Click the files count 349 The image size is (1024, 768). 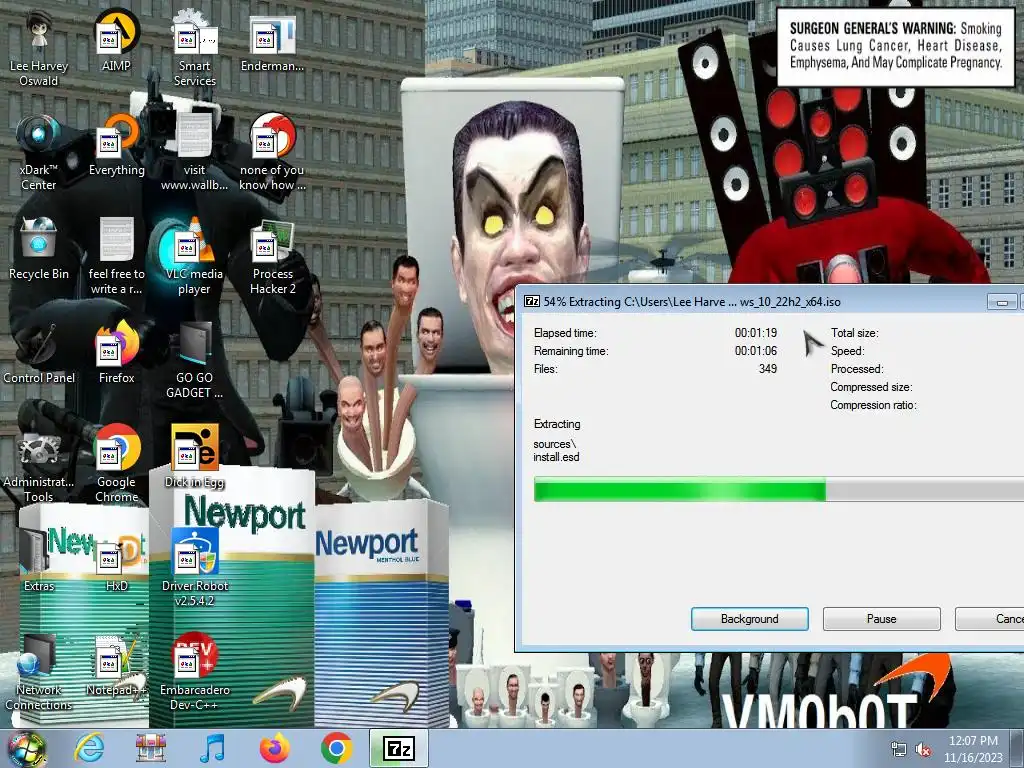pyautogui.click(x=768, y=369)
